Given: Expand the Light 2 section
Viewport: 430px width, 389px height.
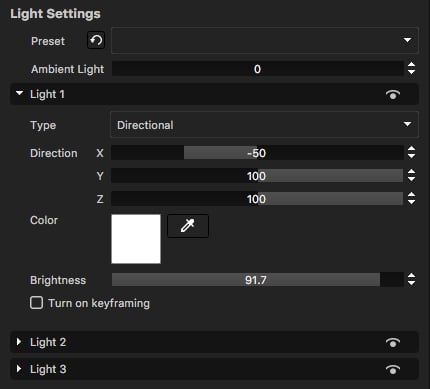Looking at the screenshot, I should pos(19,342).
